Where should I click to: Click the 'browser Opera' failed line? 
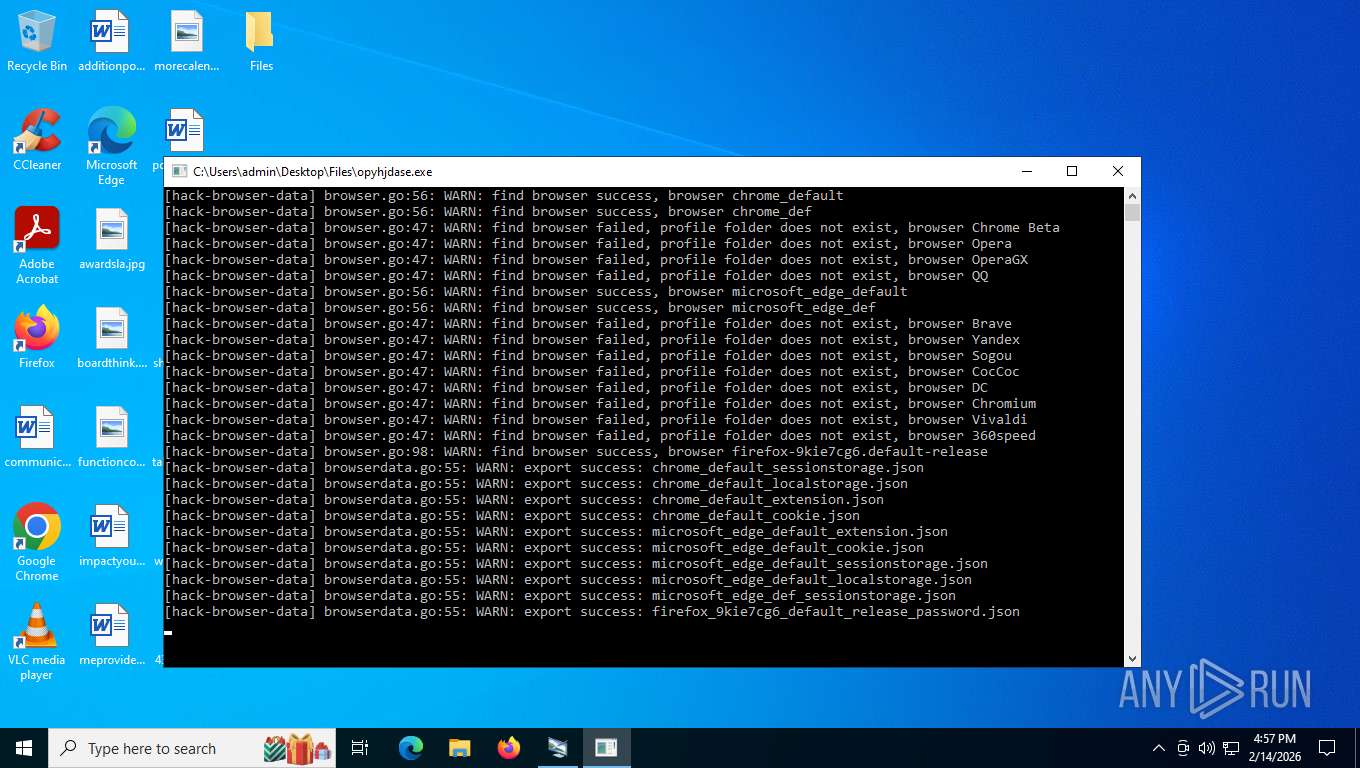(x=588, y=243)
